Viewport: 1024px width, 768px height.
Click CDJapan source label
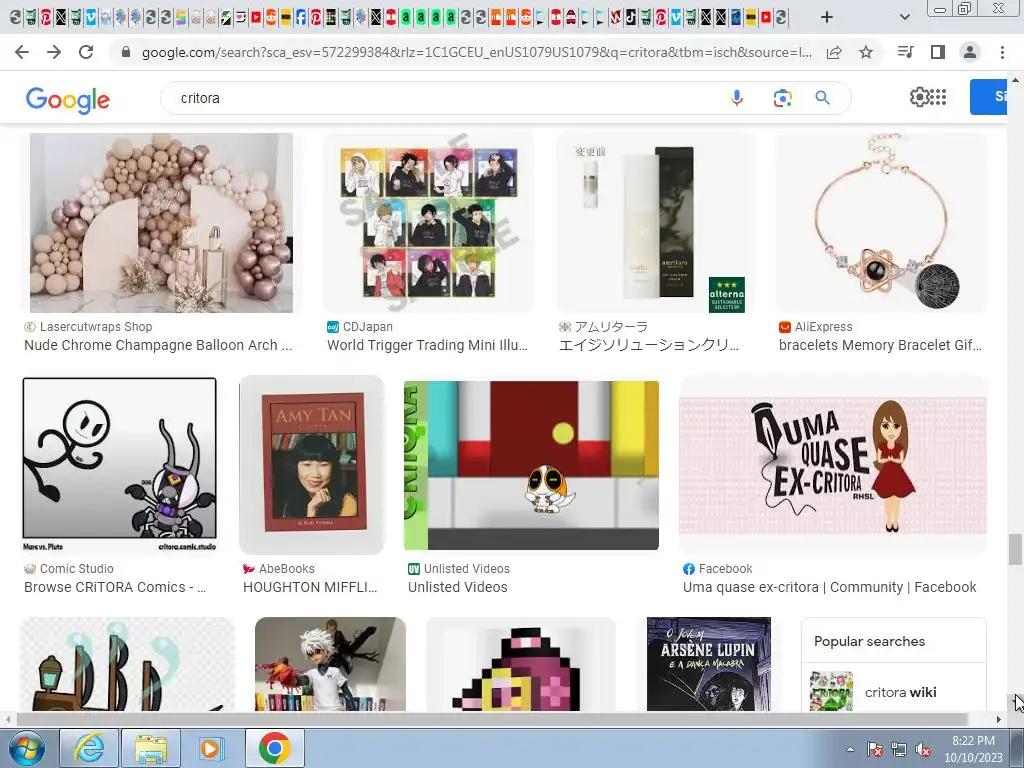pyautogui.click(x=368, y=327)
